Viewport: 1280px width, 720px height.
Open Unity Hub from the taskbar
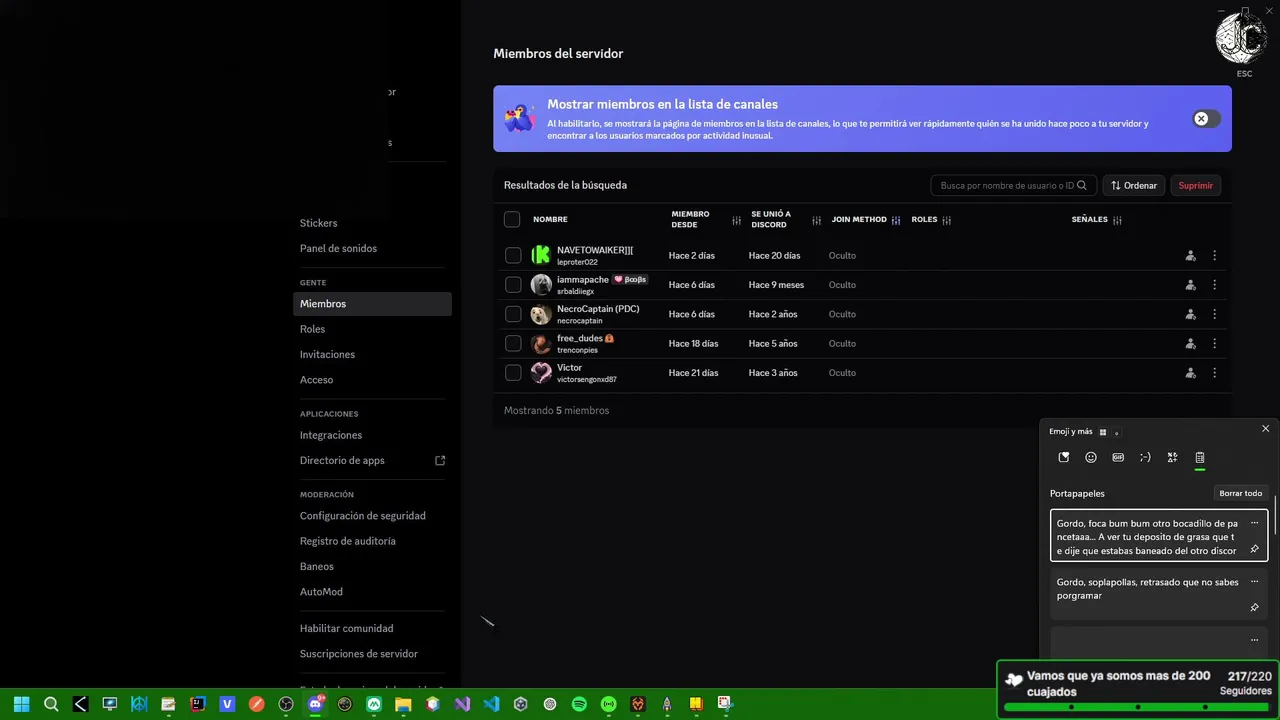coord(520,704)
